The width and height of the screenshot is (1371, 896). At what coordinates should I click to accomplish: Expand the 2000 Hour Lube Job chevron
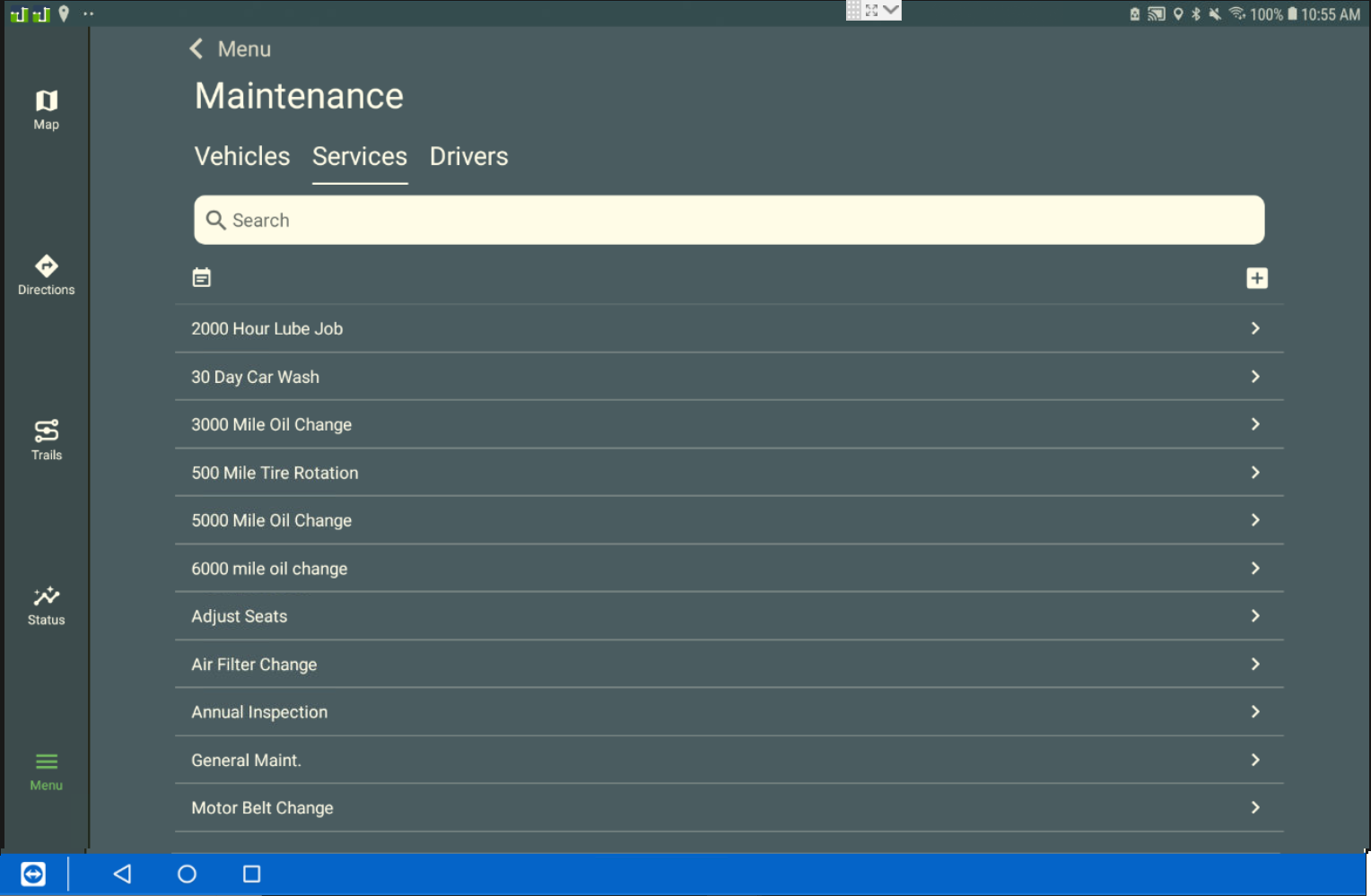click(x=1254, y=329)
